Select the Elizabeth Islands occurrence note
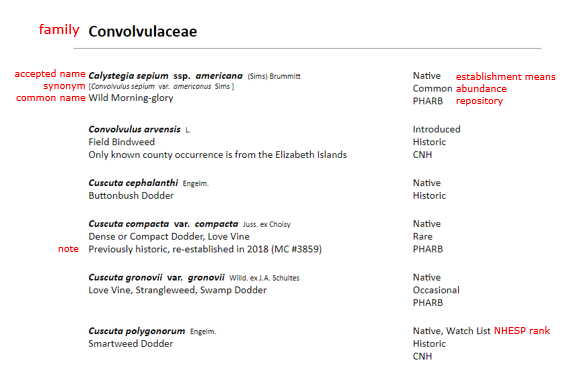Viewport: 587px width, 375px height. 218,155
